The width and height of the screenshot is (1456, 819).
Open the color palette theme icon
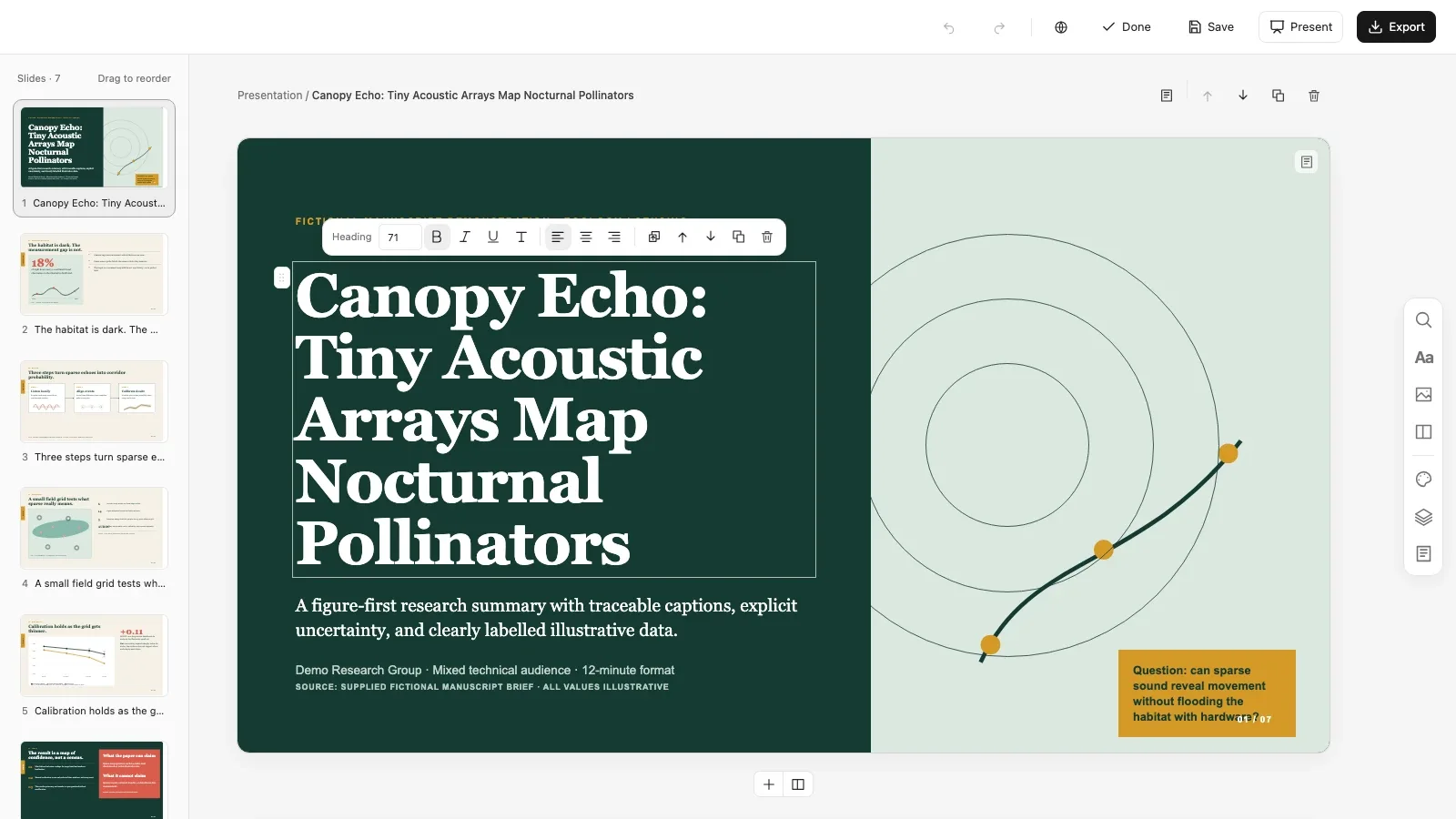[1424, 480]
